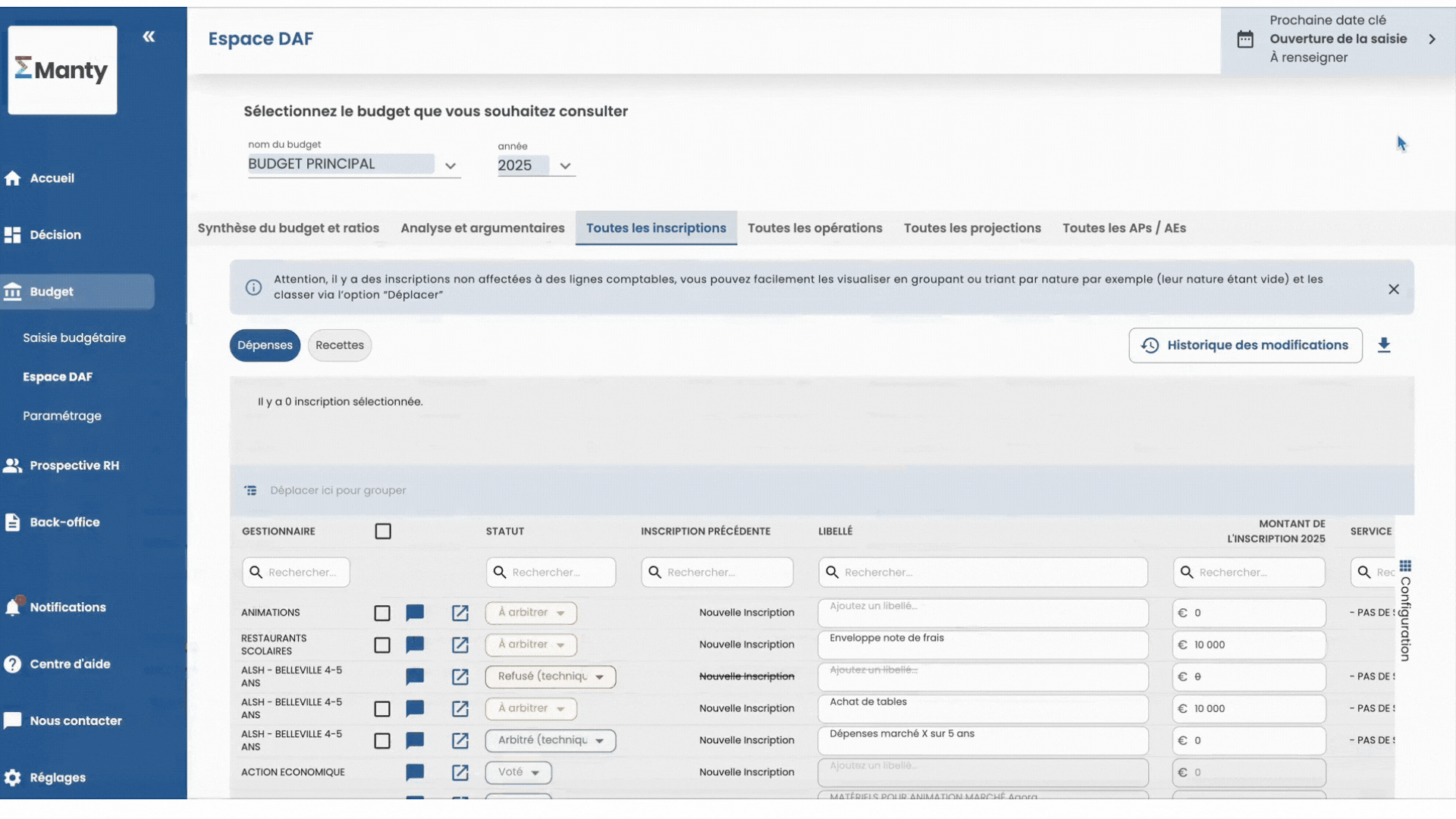1456x819 pixels.
Task: Click the grouping icon beside 'Déplacer ici pour grouper'
Action: tap(251, 491)
